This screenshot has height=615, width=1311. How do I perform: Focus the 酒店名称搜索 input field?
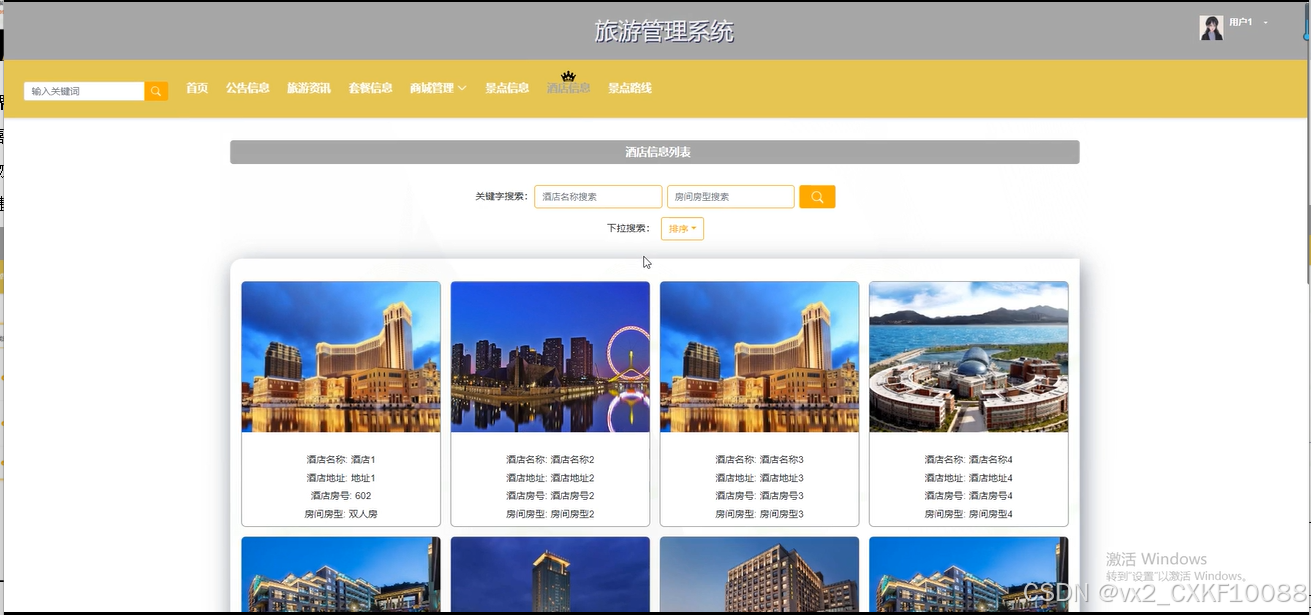[x=598, y=197]
